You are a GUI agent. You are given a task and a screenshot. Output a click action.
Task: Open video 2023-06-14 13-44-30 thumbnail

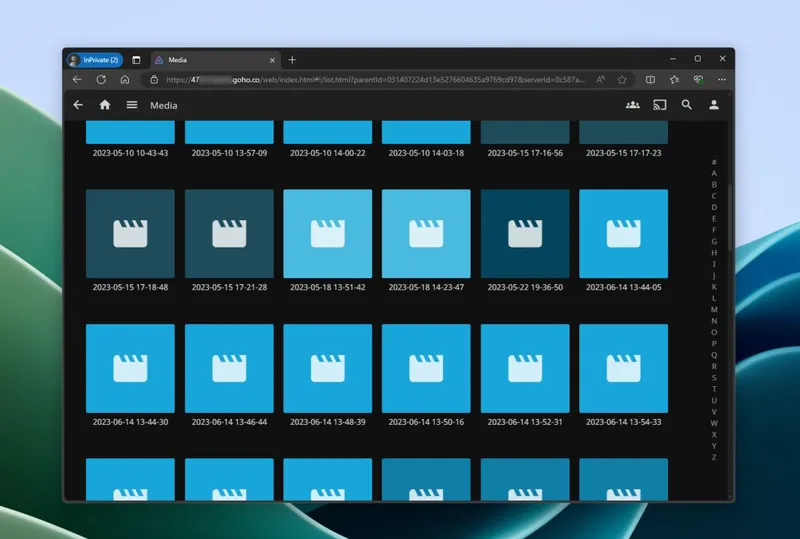(130, 369)
